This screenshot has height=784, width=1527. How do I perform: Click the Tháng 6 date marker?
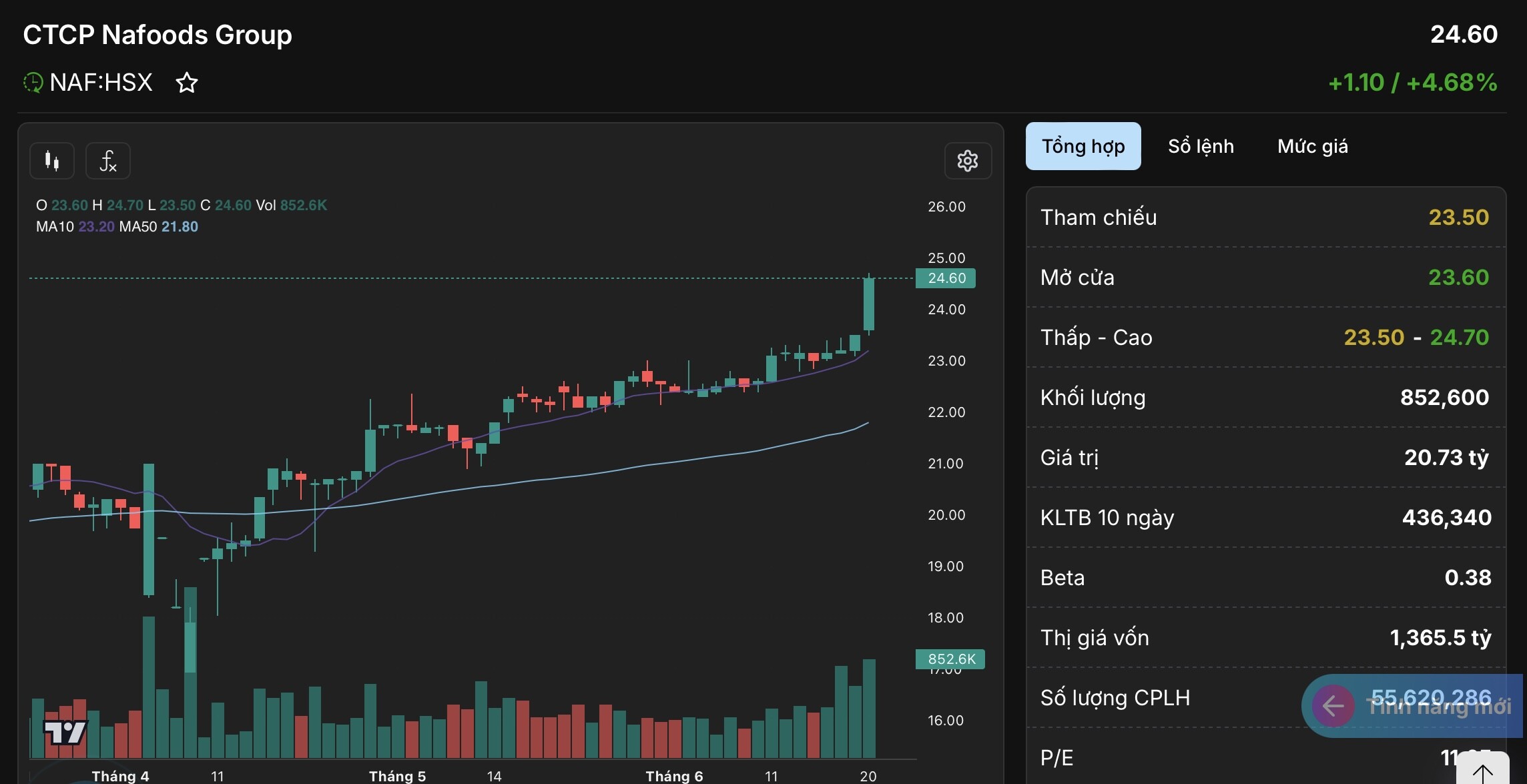coord(674,776)
